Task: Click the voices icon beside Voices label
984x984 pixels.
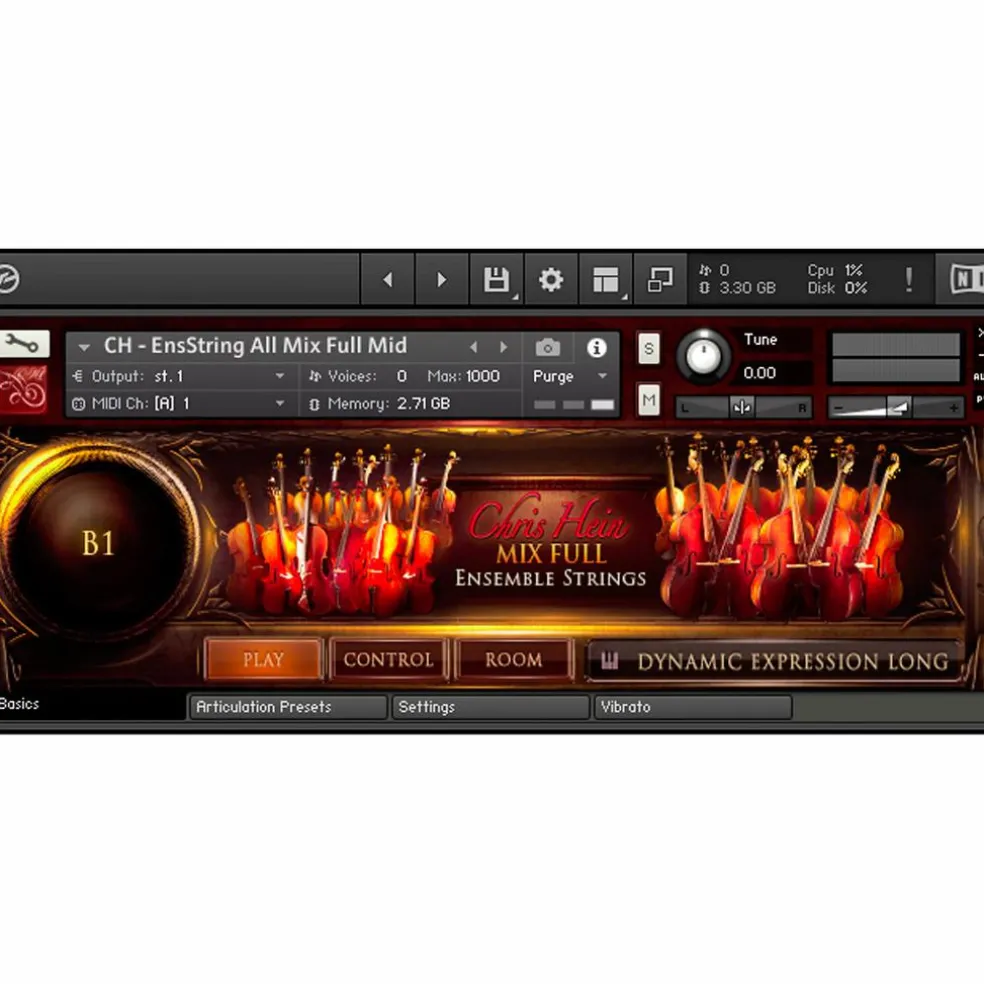Action: click(x=314, y=376)
